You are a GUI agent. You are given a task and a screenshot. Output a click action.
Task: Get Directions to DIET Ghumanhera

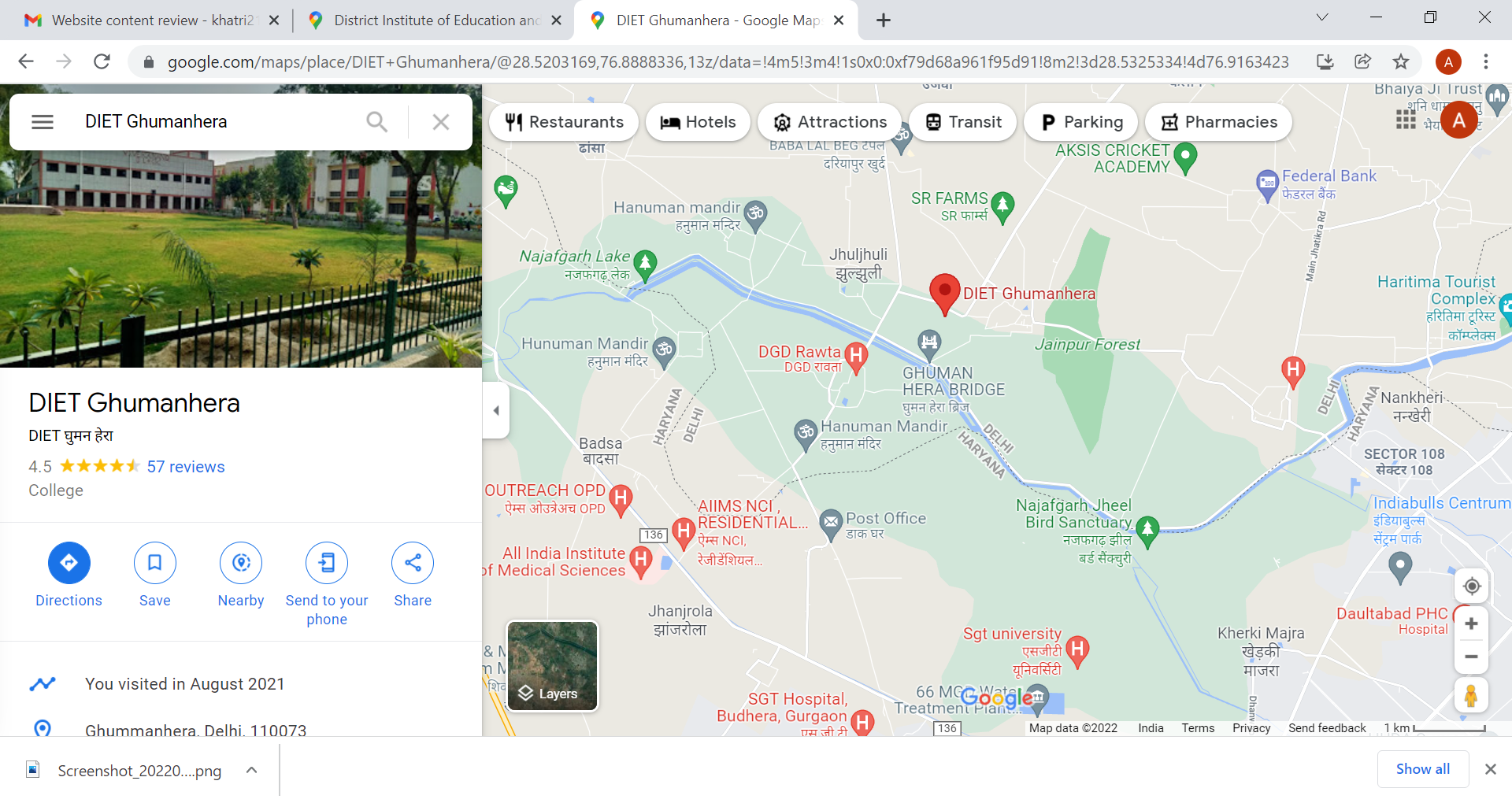(69, 575)
